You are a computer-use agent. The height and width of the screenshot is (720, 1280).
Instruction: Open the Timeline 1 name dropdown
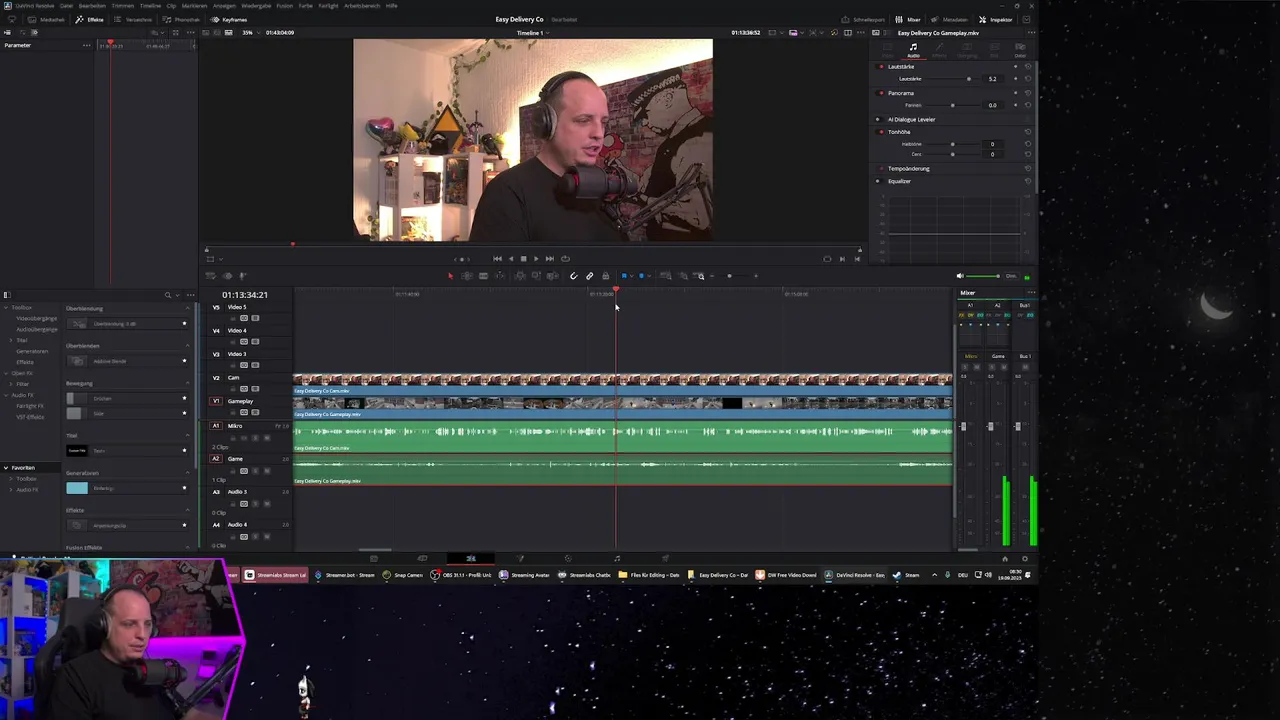click(531, 33)
